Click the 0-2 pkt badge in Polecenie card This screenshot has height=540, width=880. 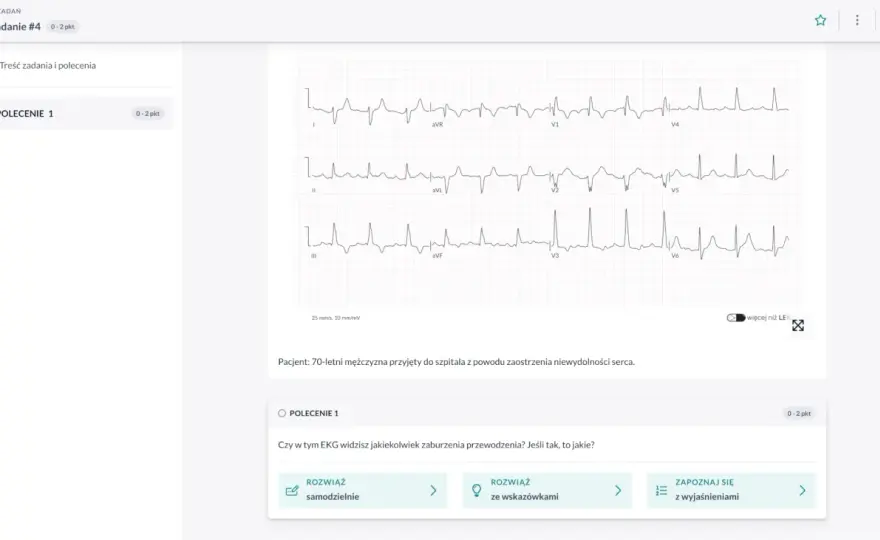[799, 413]
